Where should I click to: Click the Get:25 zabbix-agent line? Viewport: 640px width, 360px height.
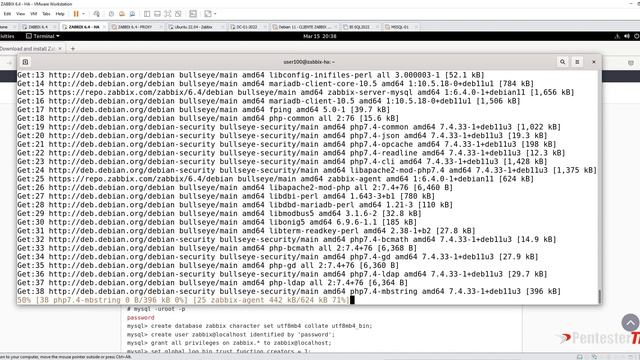pyautogui.click(x=275, y=179)
